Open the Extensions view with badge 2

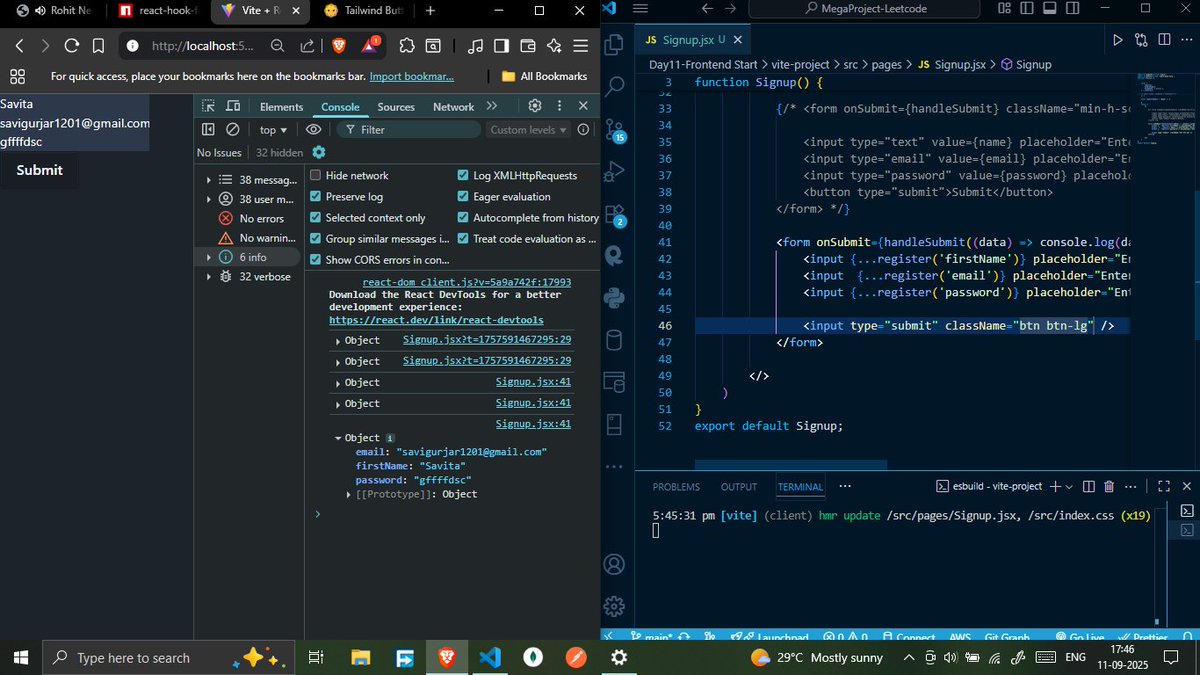[616, 212]
